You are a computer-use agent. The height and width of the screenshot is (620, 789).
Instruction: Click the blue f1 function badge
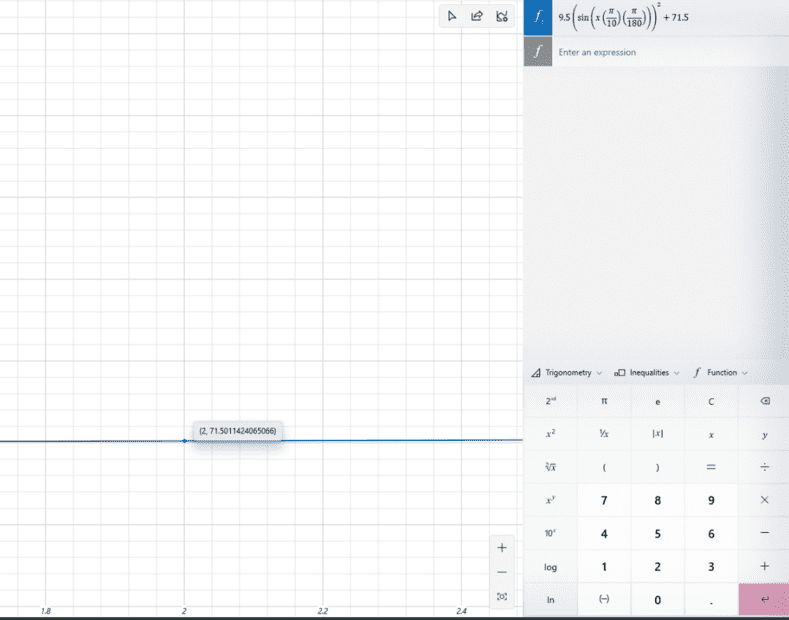(538, 18)
